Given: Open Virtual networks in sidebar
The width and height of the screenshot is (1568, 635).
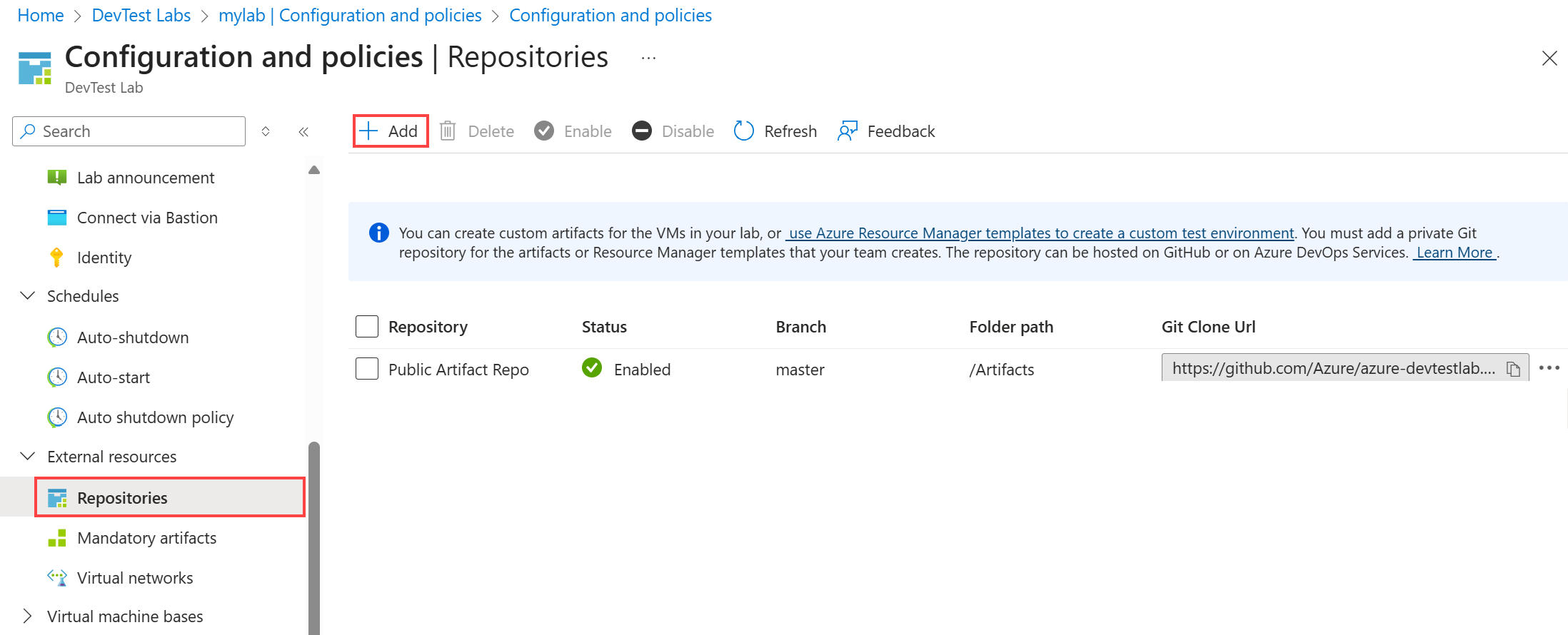Looking at the screenshot, I should [135, 578].
